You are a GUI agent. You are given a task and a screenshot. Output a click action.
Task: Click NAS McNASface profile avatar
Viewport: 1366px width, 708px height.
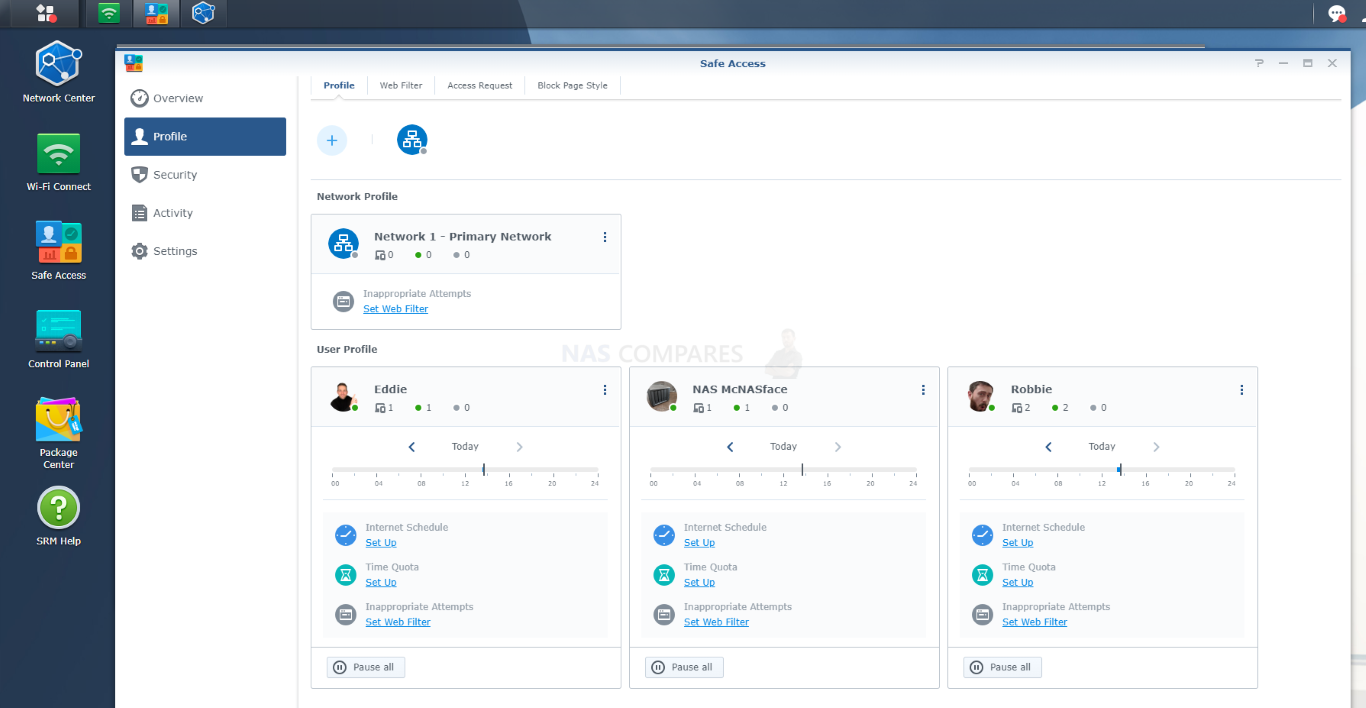(x=662, y=396)
